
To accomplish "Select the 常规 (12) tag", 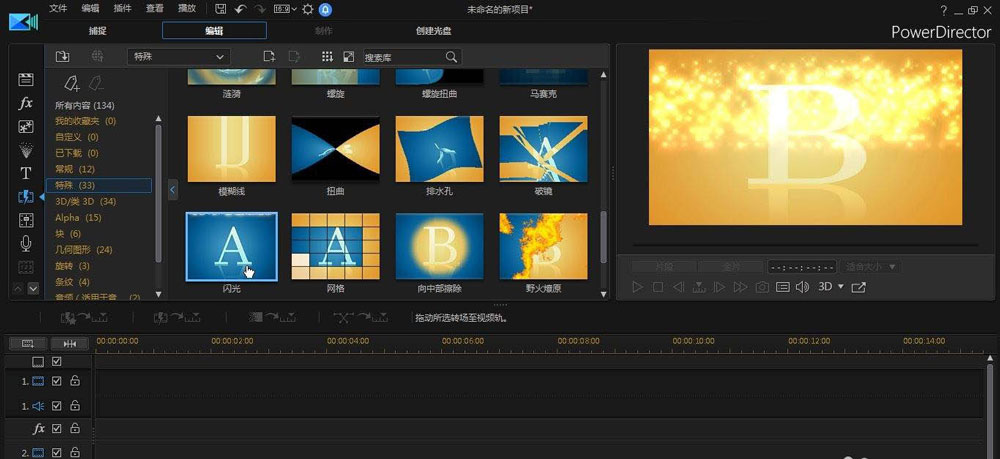I will (x=75, y=169).
